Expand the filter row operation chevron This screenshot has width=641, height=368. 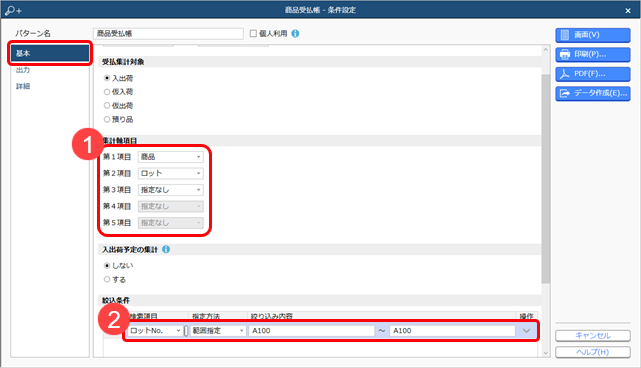527,330
